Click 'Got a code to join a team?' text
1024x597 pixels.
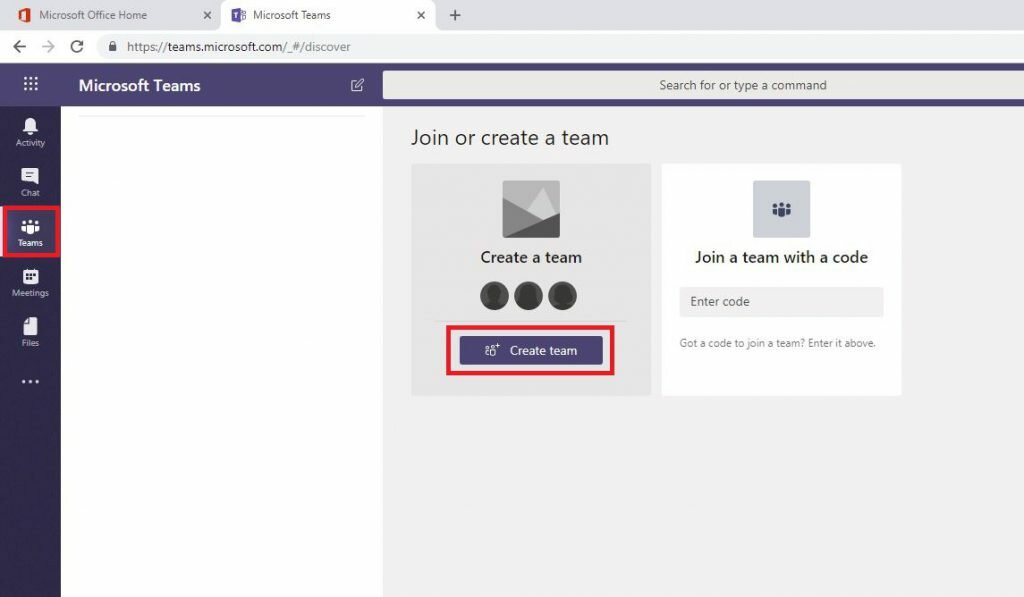click(777, 343)
